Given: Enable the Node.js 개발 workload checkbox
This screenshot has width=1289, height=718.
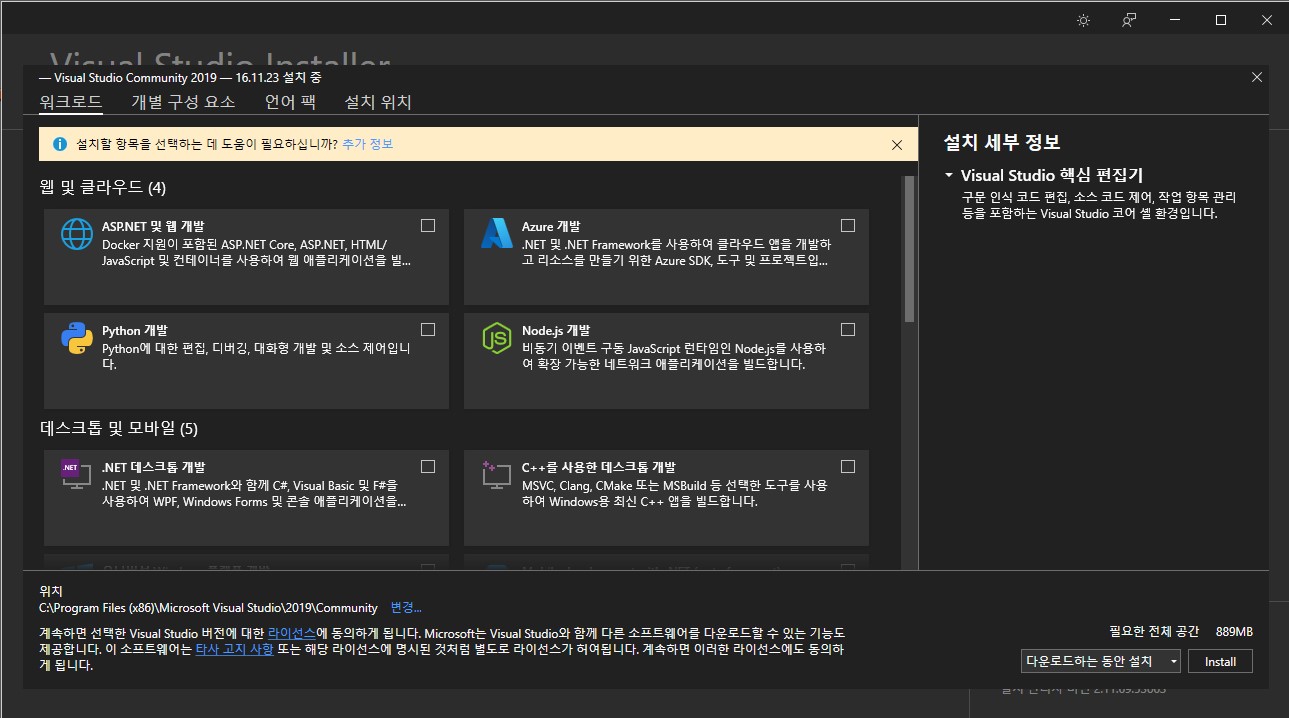Looking at the screenshot, I should point(848,329).
